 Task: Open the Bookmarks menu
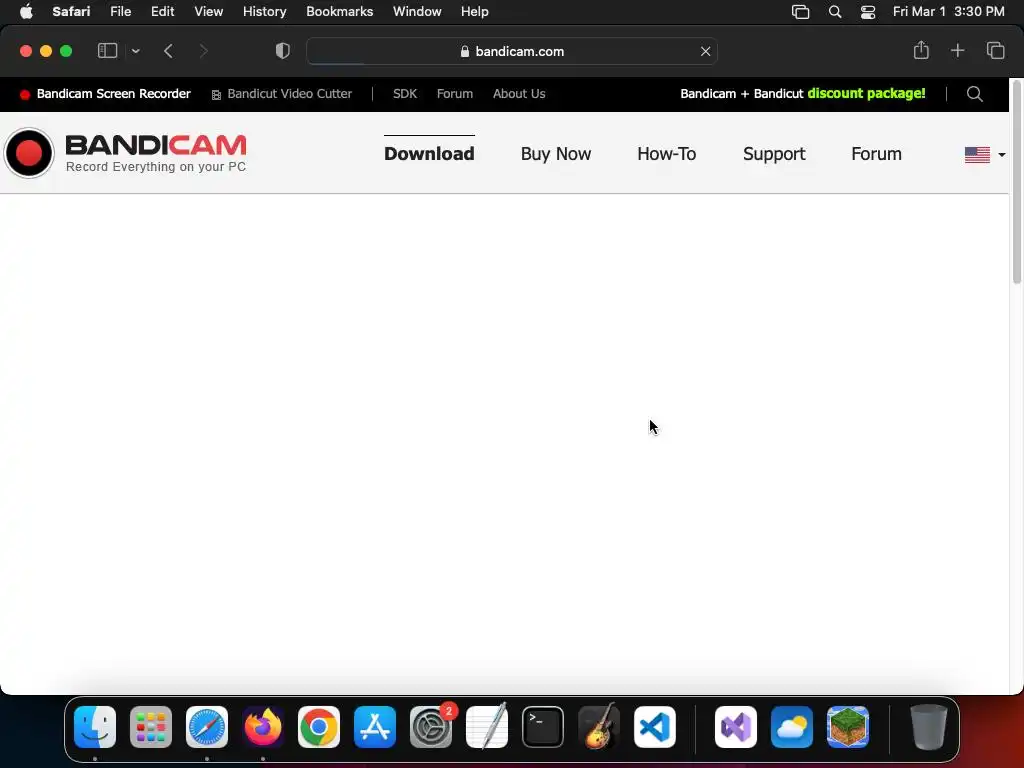click(340, 12)
